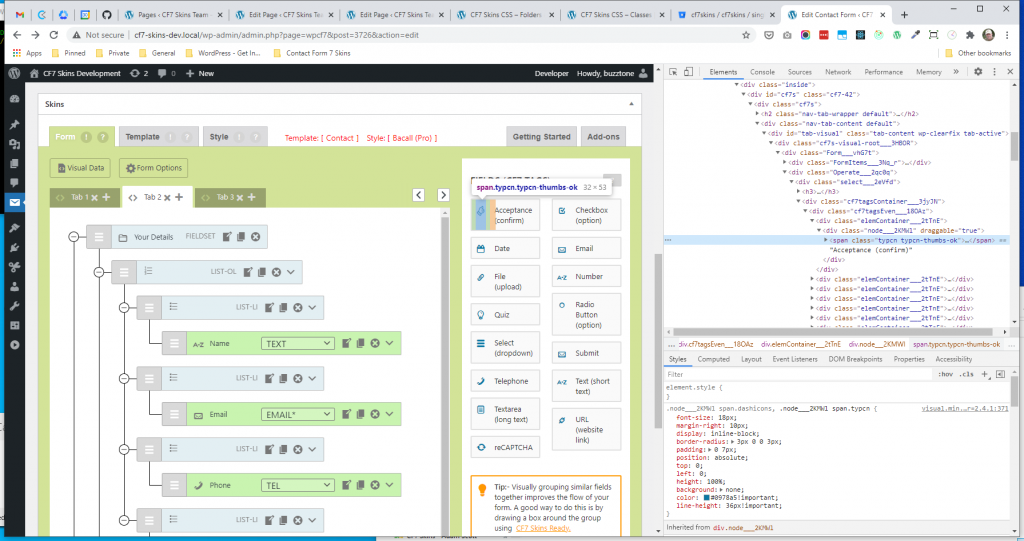This screenshot has height=541, width=1024.
Task: Click the edit icon on Your Details fieldset
Action: click(x=227, y=237)
